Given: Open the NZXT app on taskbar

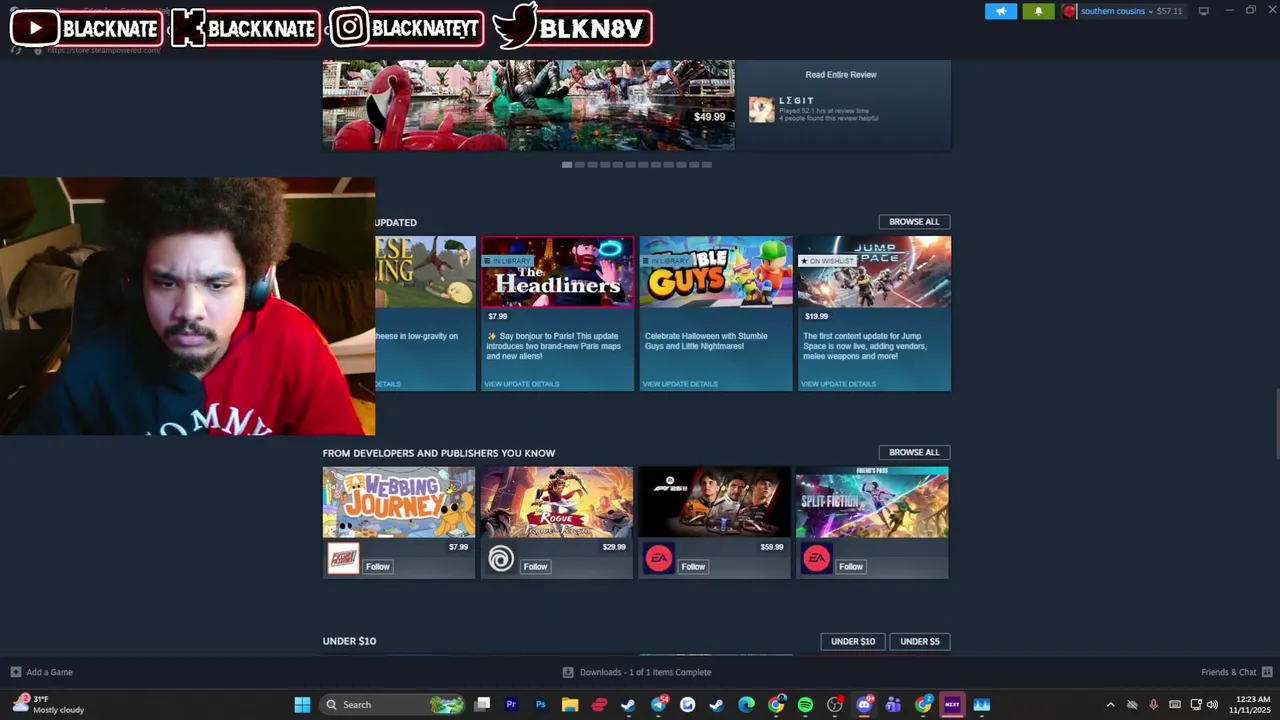Looking at the screenshot, I should (x=952, y=705).
